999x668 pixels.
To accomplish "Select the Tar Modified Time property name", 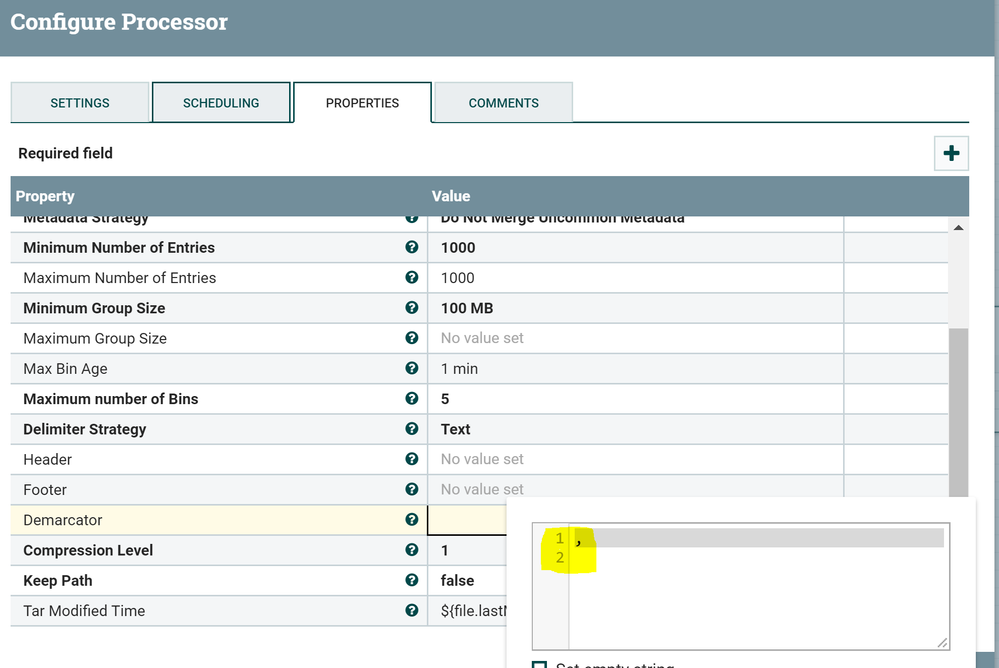I will [84, 611].
